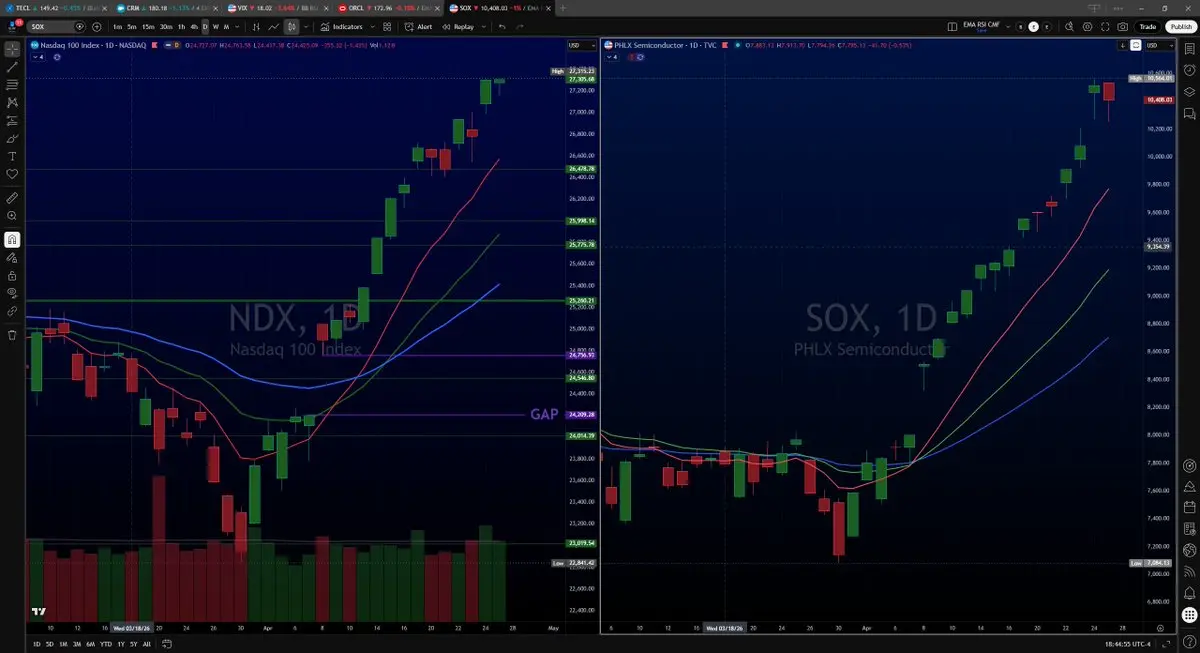Undo the last chart action
Viewport: 1200px width, 653px height.
pos(502,26)
